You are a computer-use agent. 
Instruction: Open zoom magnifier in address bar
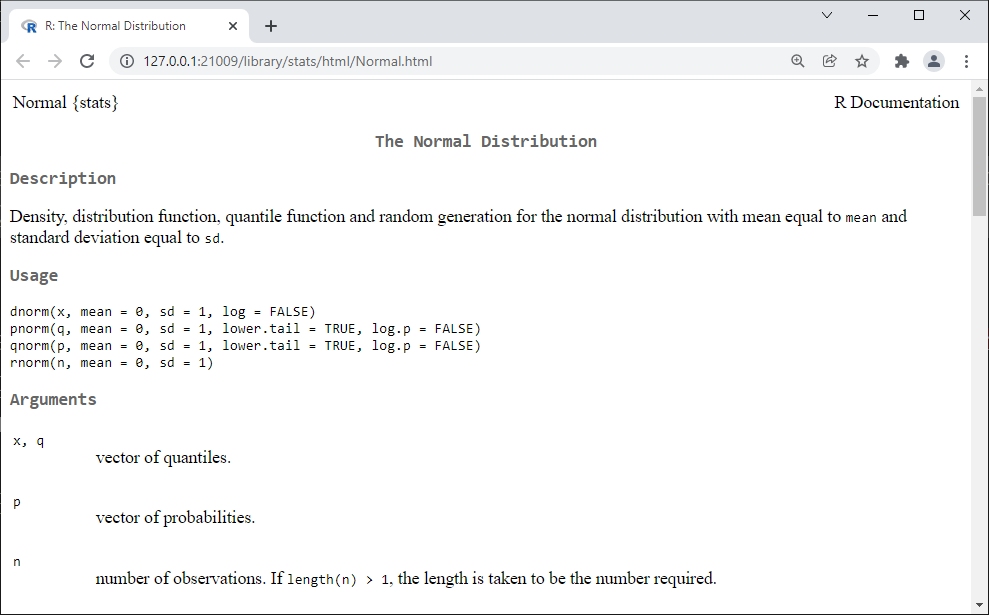tap(797, 61)
